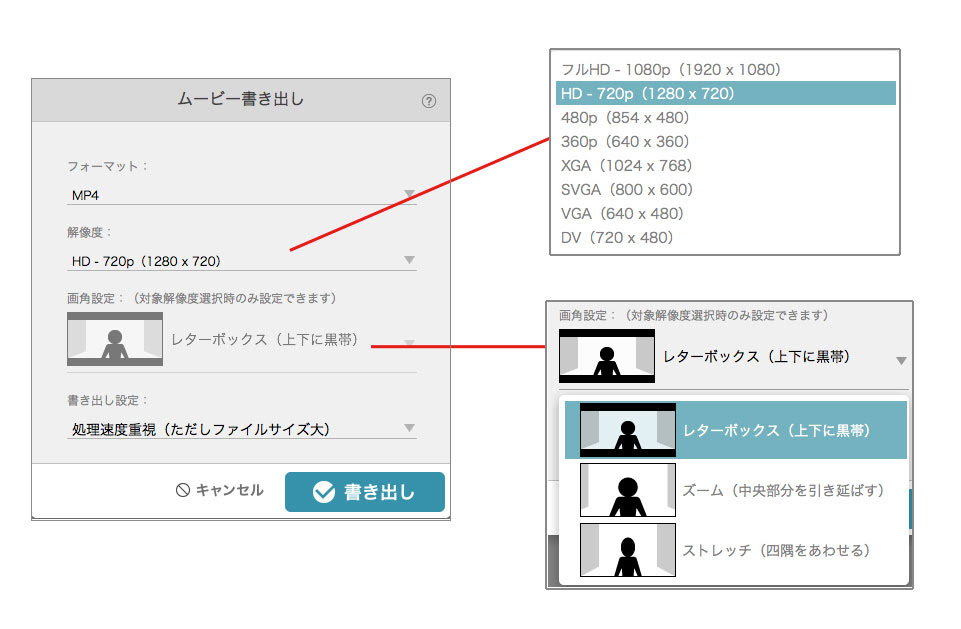Choose the highlighted レターボックス (上下に黒帯) option
Viewport: 961px width, 629px height.
735,430
